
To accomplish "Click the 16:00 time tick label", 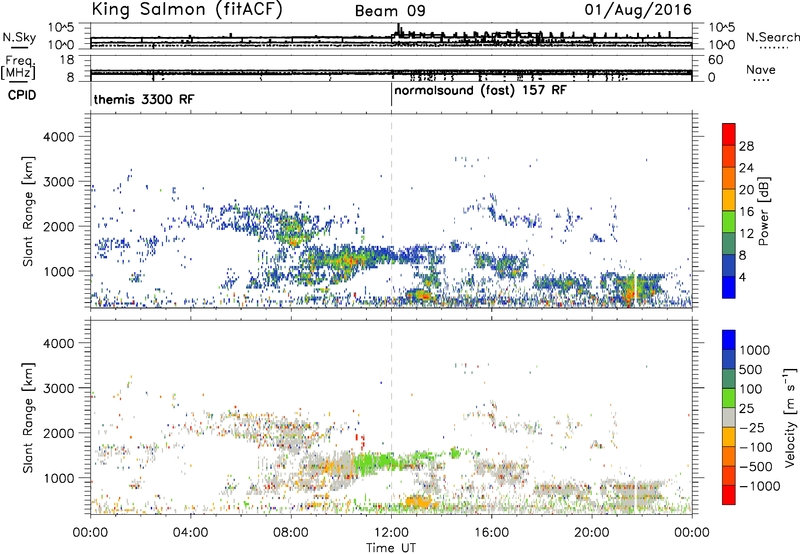I will 491,533.
